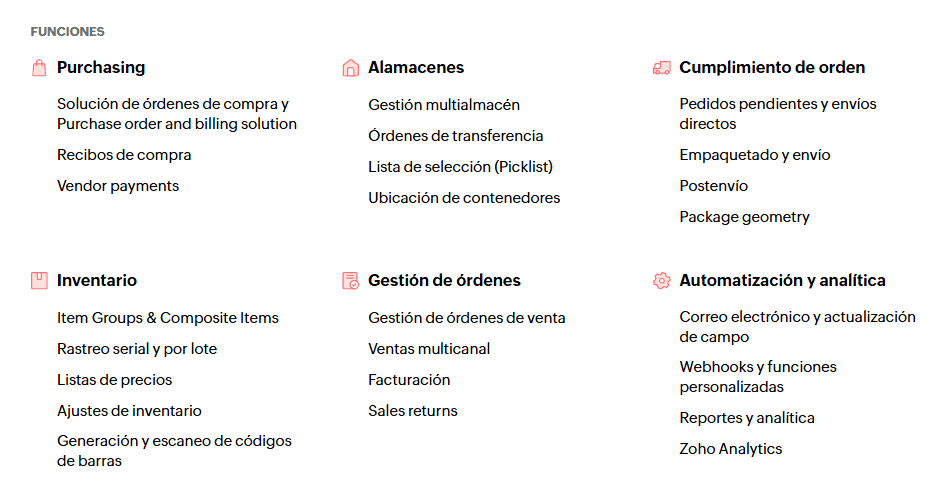Open Zoho Analytics link
The height and width of the screenshot is (484, 940).
point(731,449)
